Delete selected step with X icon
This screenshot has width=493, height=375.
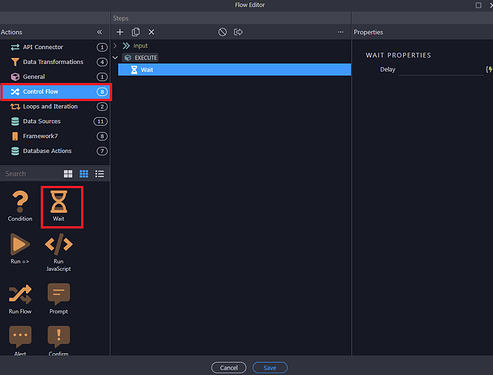click(151, 32)
